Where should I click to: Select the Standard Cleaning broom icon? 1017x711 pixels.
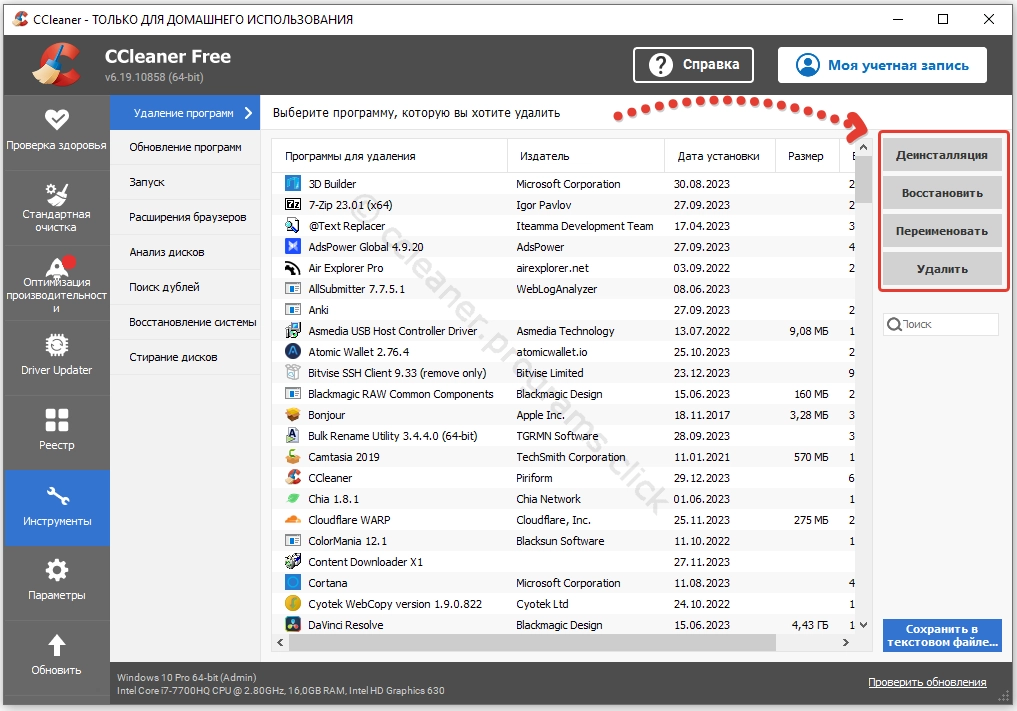point(56,194)
